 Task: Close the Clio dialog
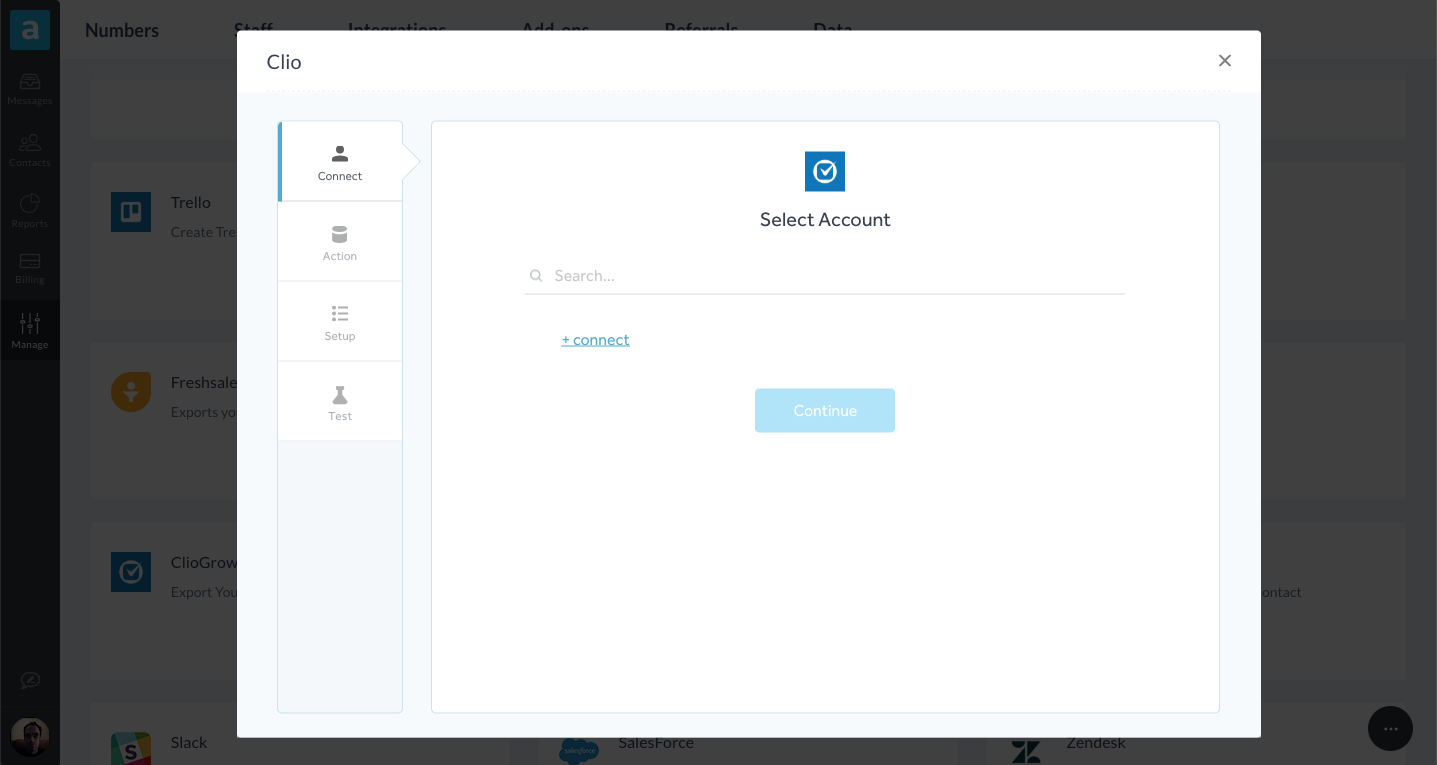point(1225,61)
